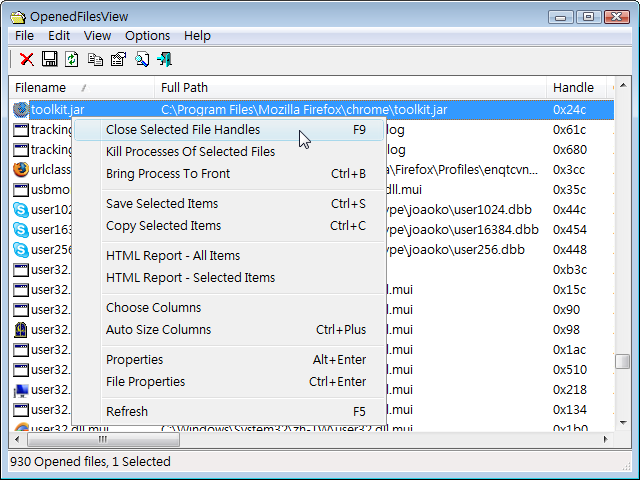This screenshot has width=640, height=480.
Task: Sort by Handle column header
Action: click(x=576, y=87)
